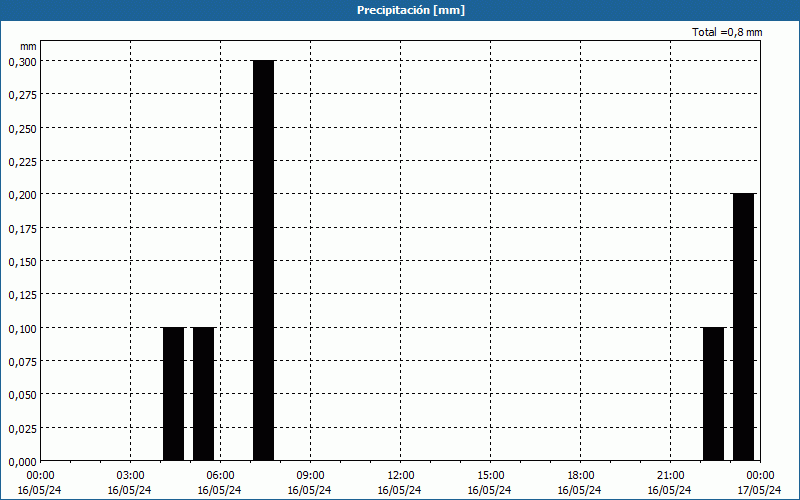
Task: Click the 0,100 mm bar after 21:00
Action: (x=713, y=394)
